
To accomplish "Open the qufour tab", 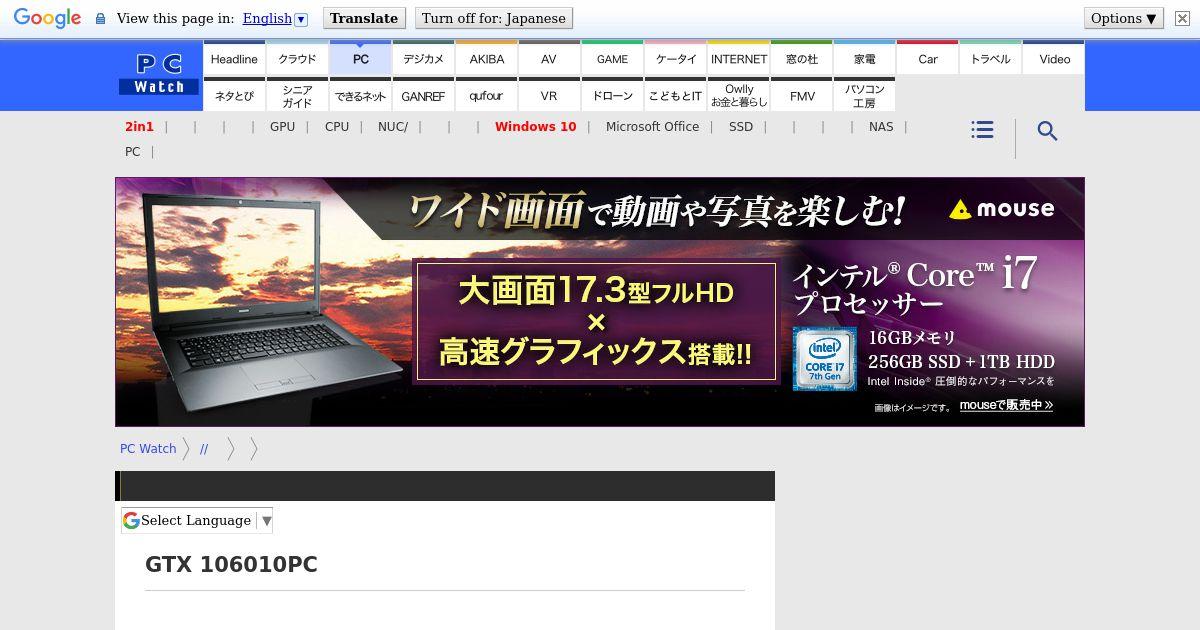I will [486, 95].
